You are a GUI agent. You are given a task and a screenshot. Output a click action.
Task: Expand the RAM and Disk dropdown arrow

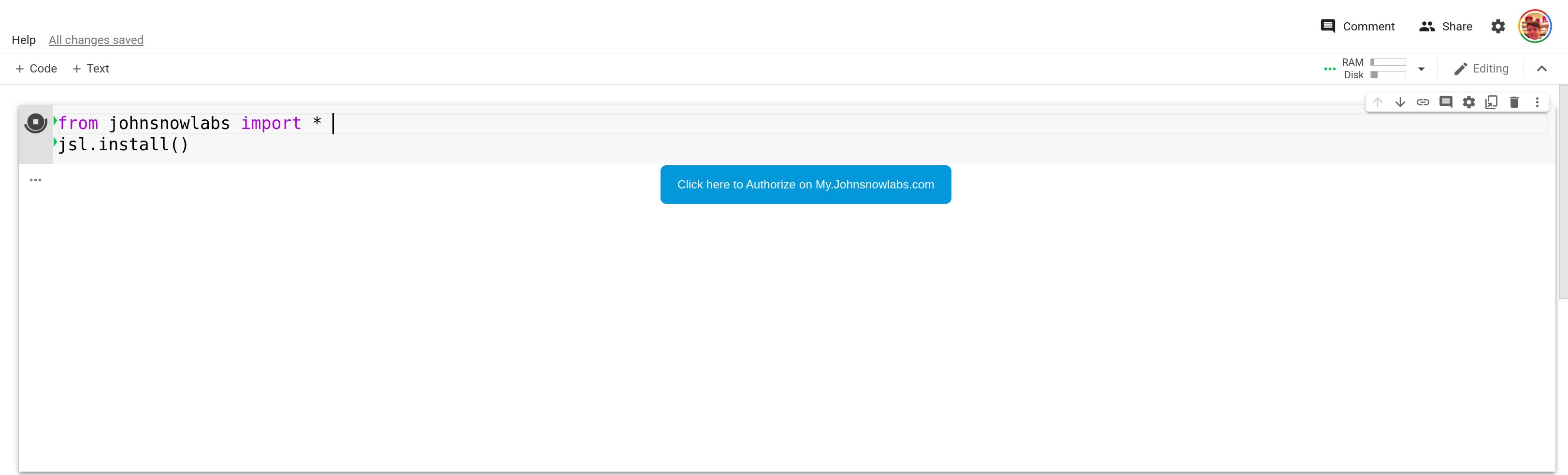(1421, 69)
